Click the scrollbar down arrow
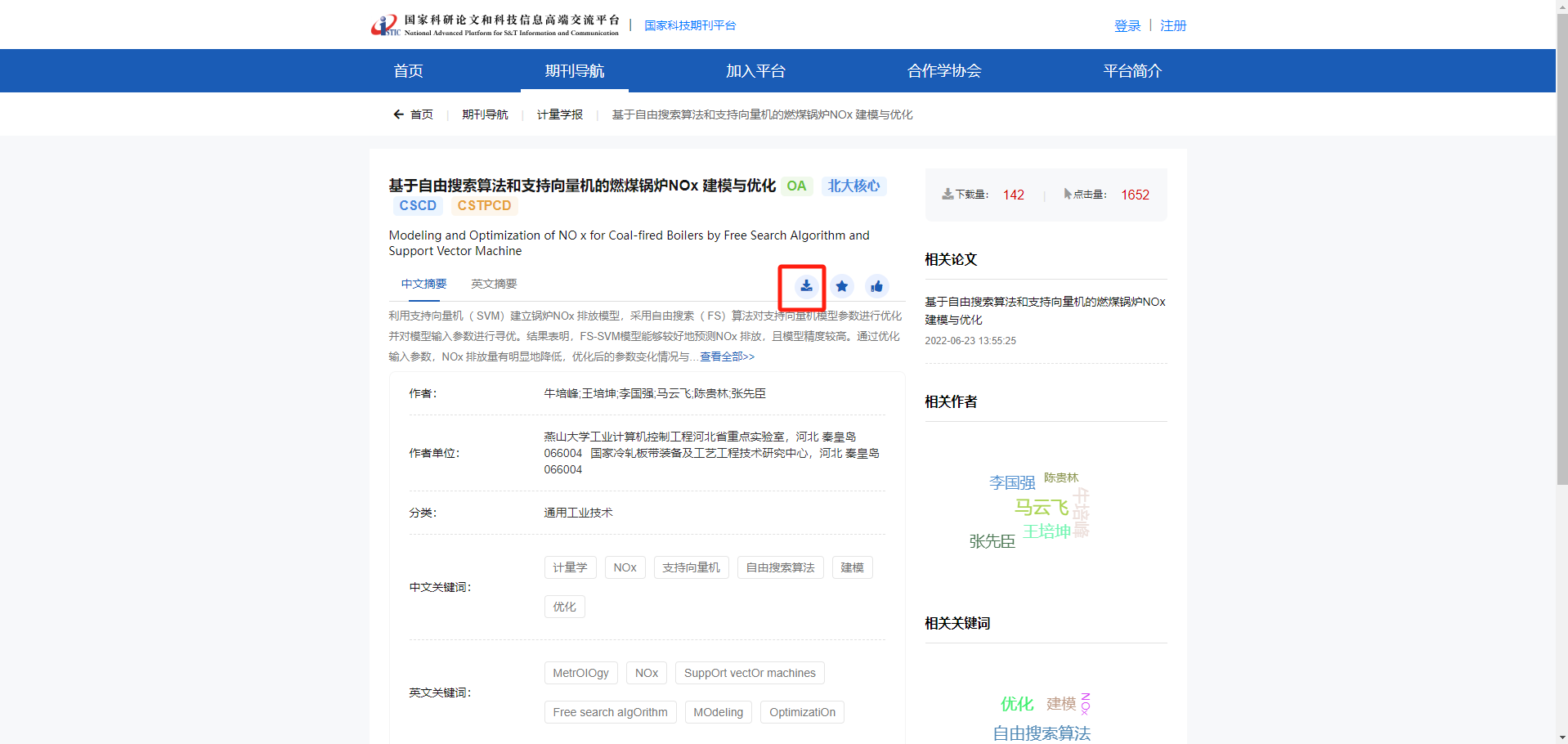1568x744 pixels. tap(1561, 737)
